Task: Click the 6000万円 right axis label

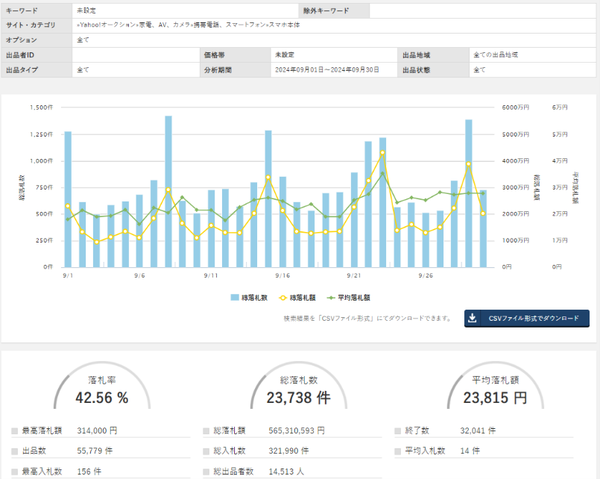Action: (x=515, y=108)
